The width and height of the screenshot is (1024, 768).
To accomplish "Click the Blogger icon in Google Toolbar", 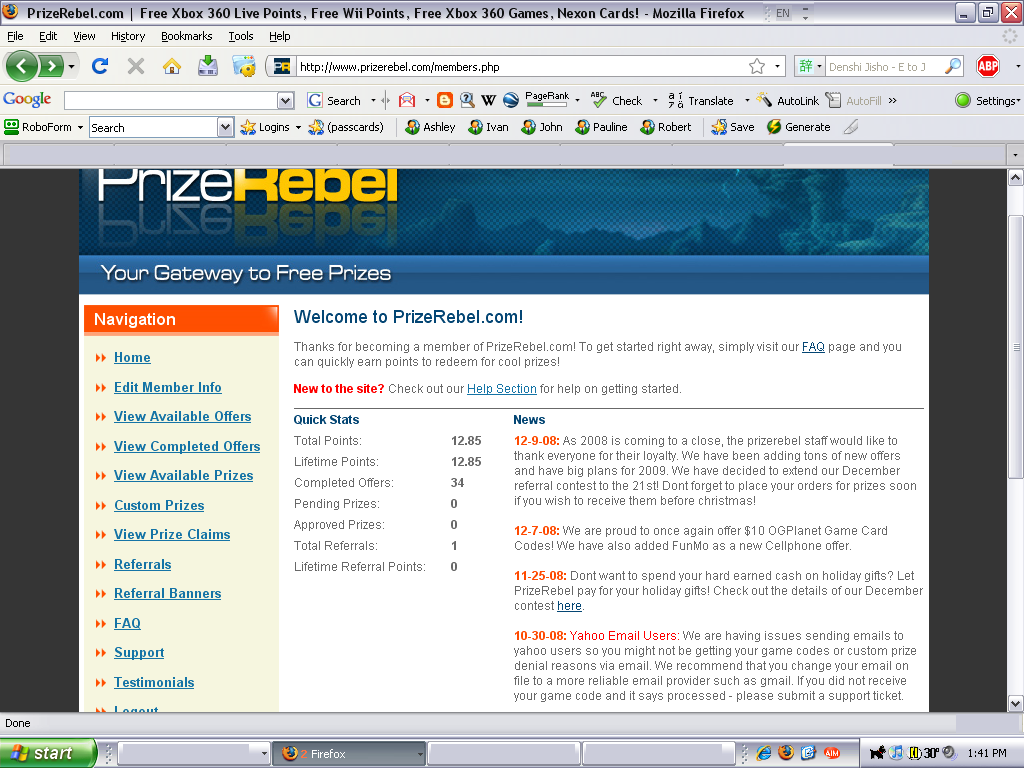I will click(444, 100).
